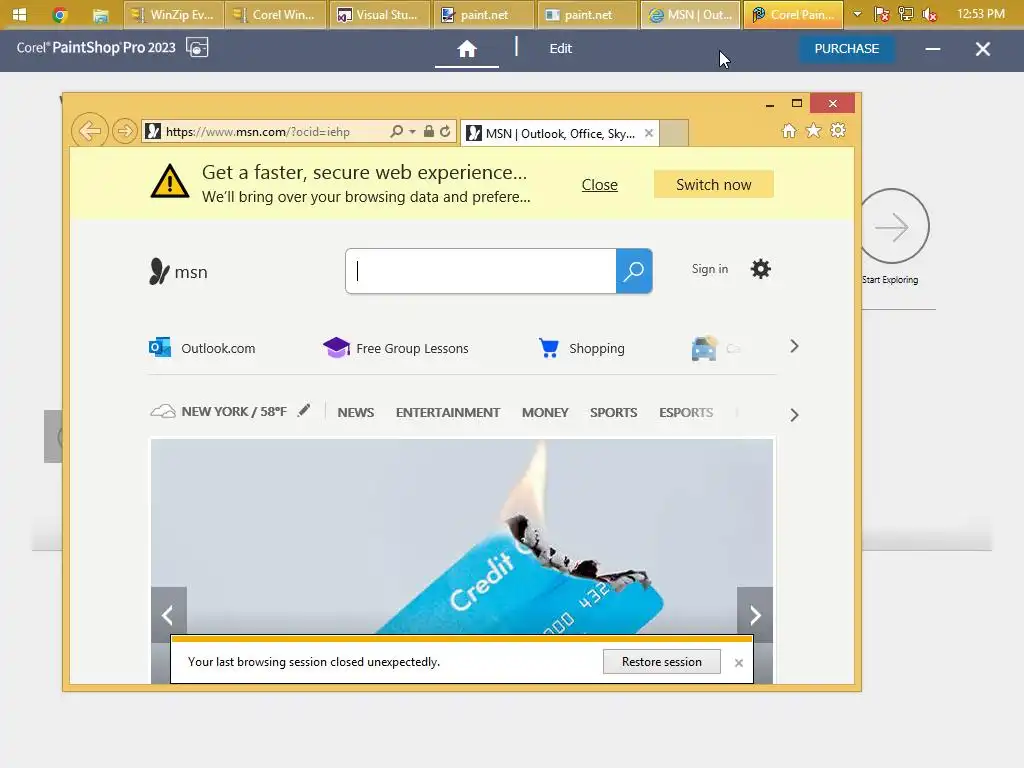
Task: Click the PaintShop Pro screenshot icon
Action: [x=197, y=48]
